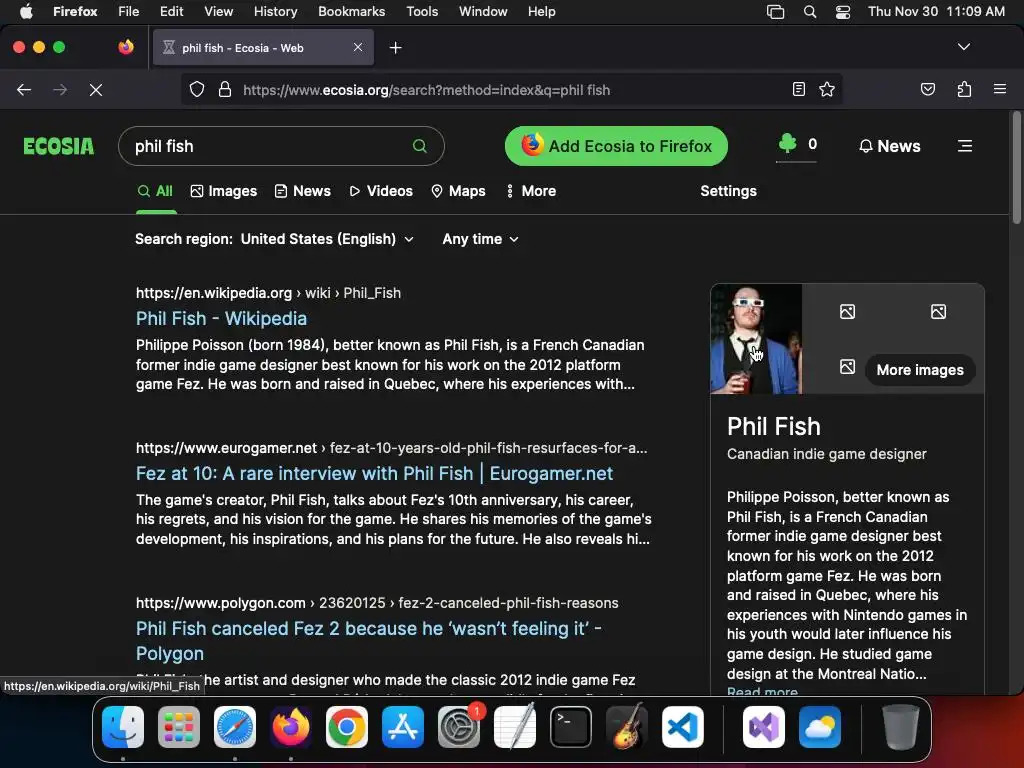
Task: Open the Firefox History menu
Action: pos(275,11)
